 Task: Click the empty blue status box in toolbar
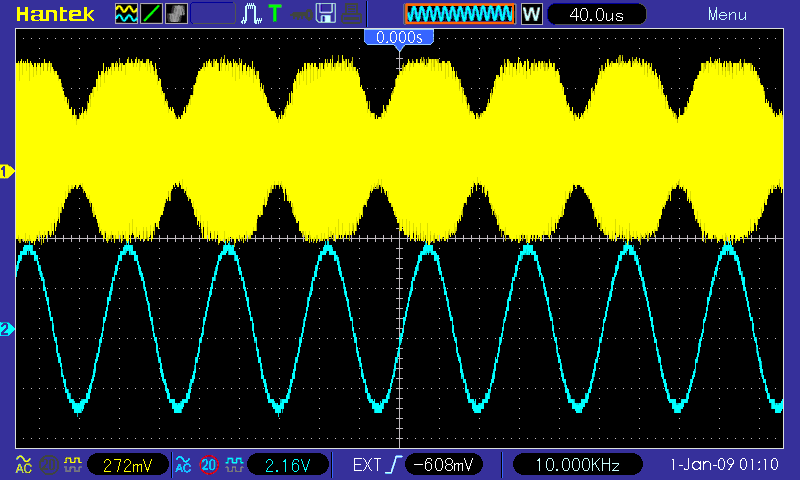(x=213, y=14)
